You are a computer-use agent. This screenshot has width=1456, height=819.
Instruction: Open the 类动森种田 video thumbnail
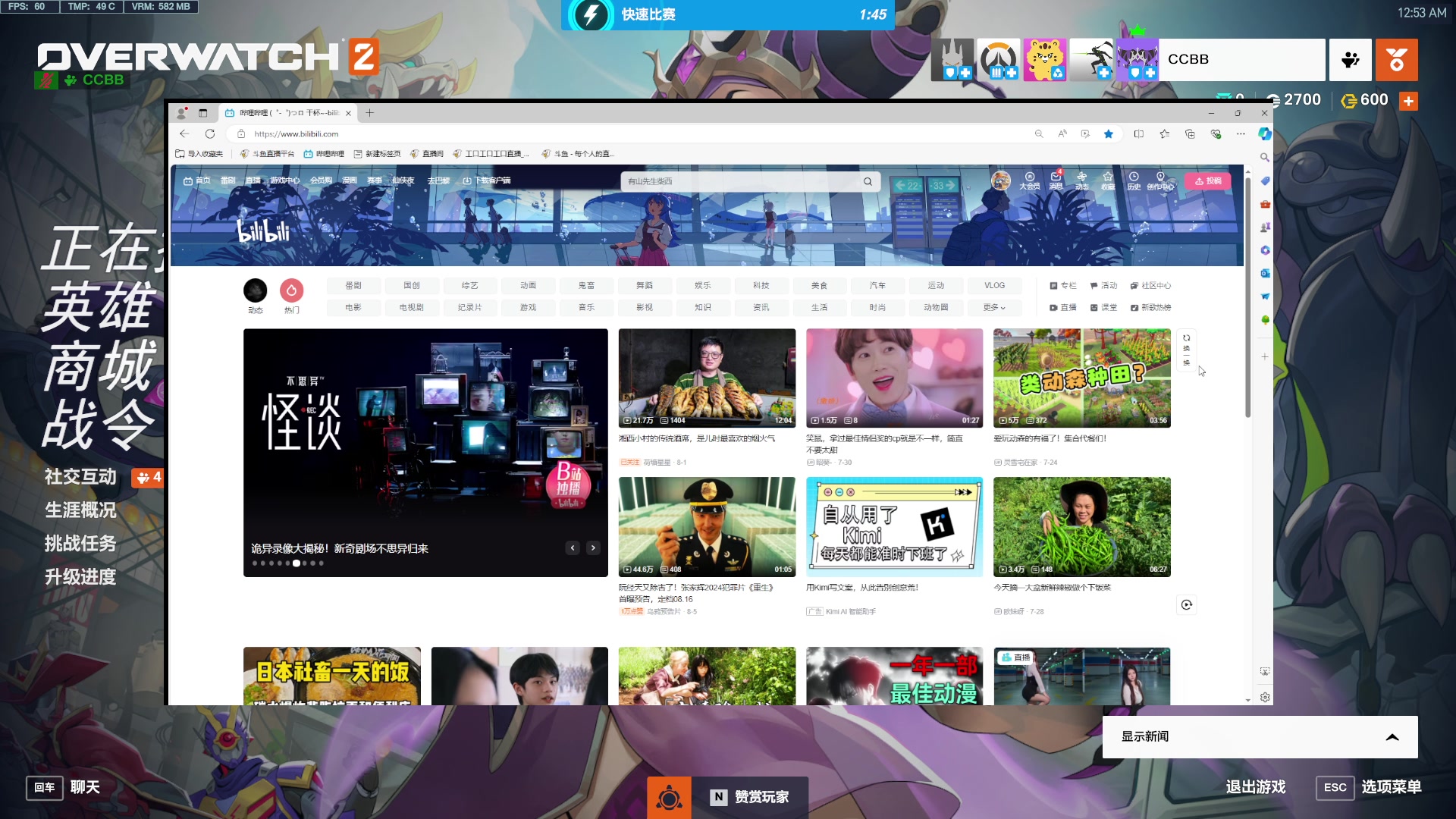tap(1081, 378)
